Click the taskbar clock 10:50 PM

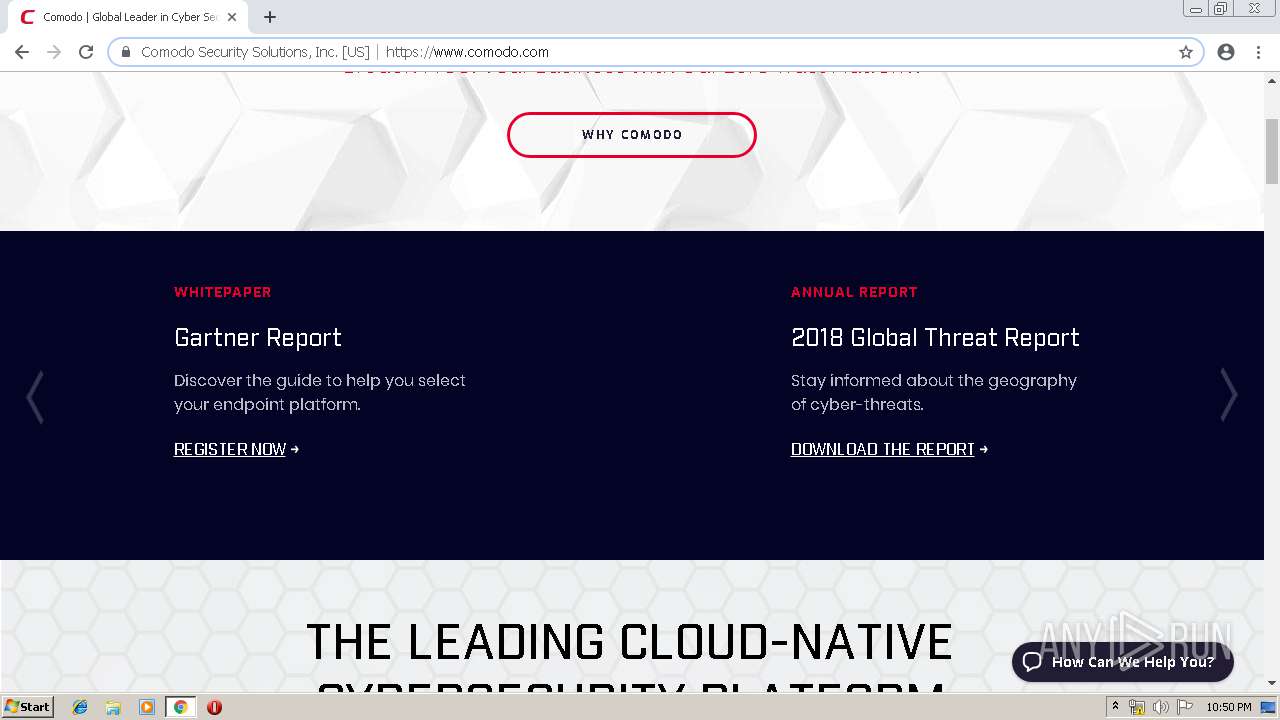click(x=1229, y=707)
